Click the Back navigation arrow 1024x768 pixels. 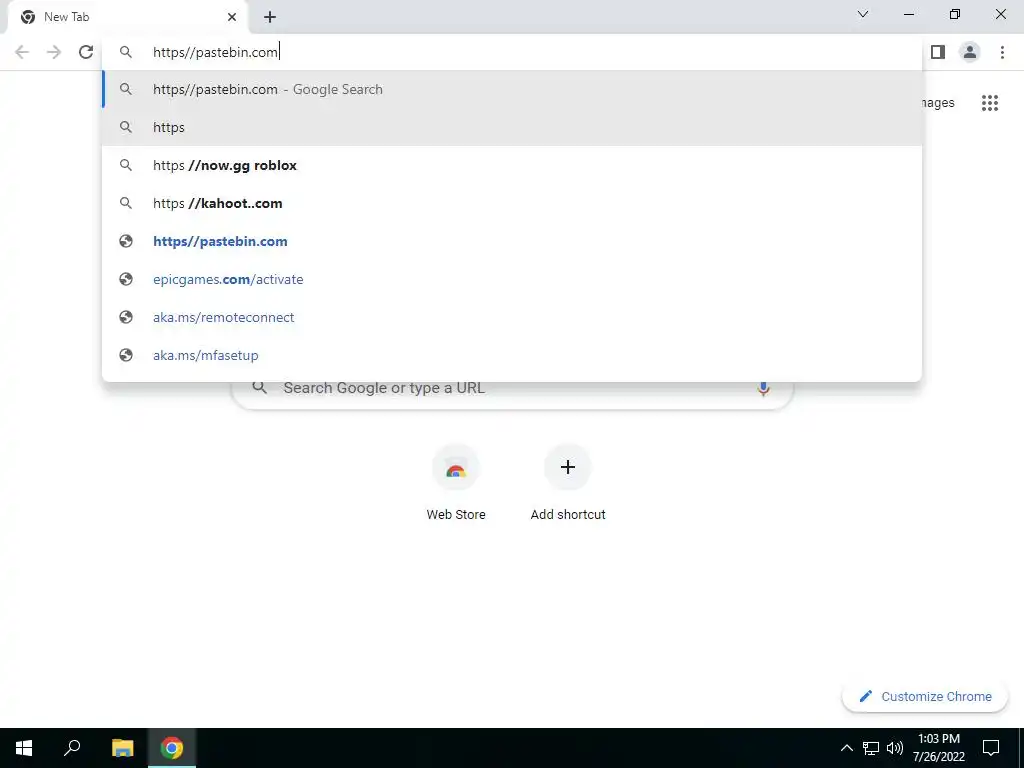click(x=22, y=52)
